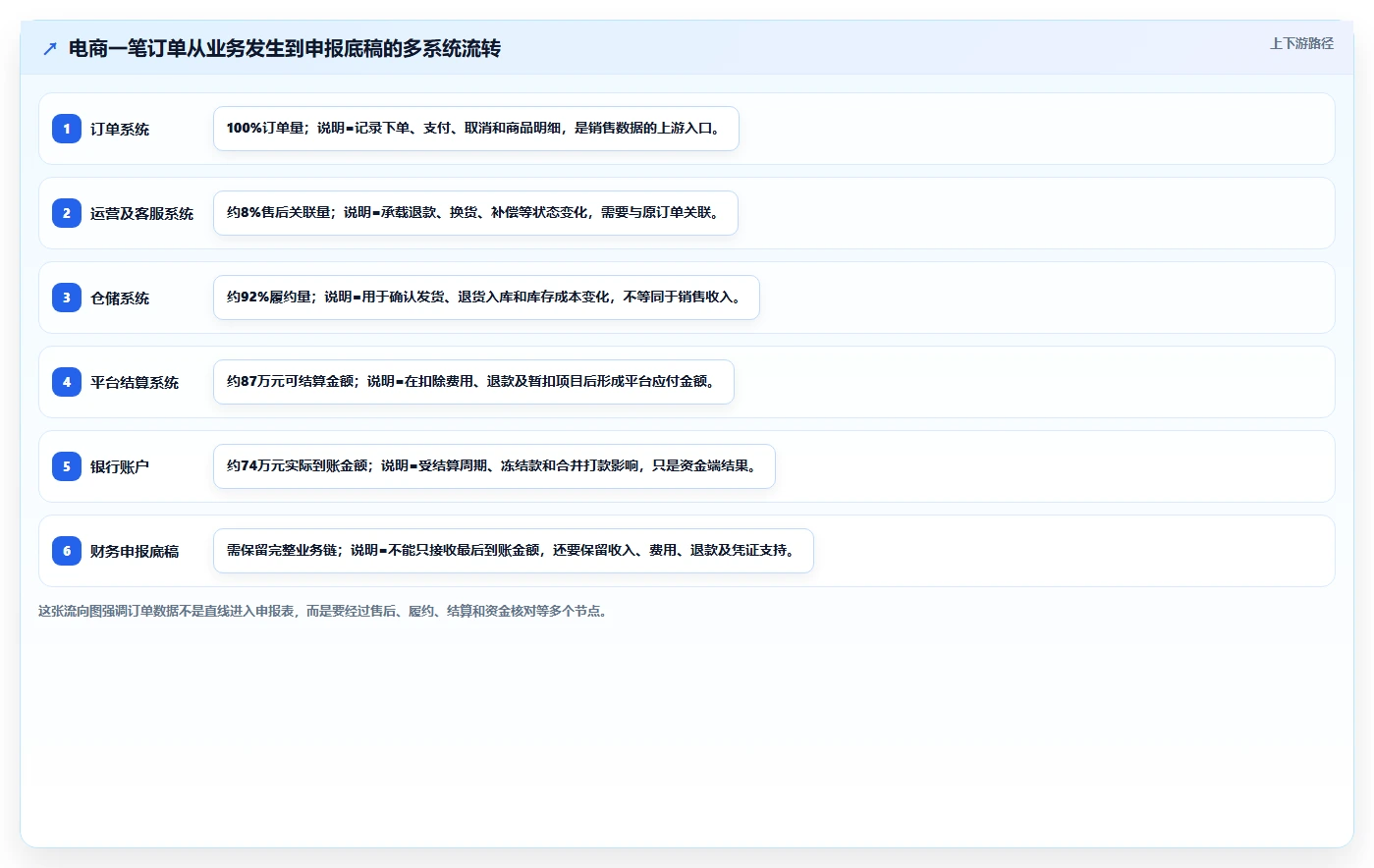Open the 100%订单量 description box
This screenshot has width=1374, height=868.
click(476, 129)
